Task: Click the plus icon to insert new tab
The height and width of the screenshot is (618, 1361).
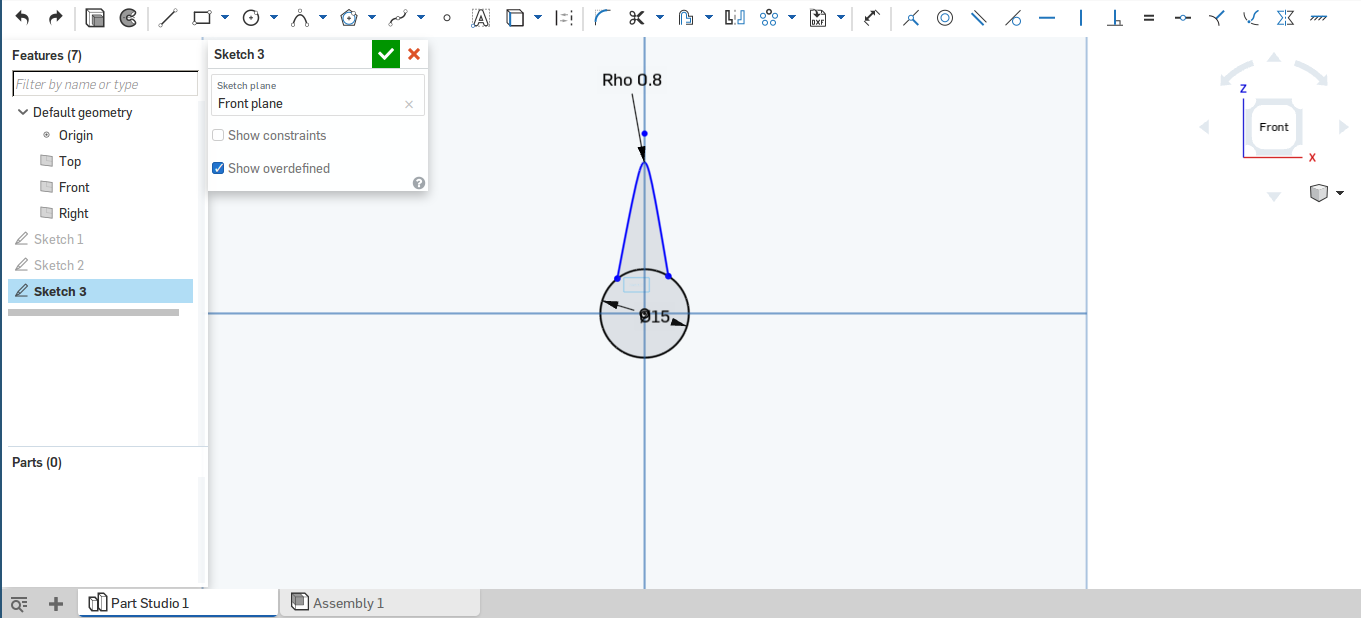Action: (56, 604)
